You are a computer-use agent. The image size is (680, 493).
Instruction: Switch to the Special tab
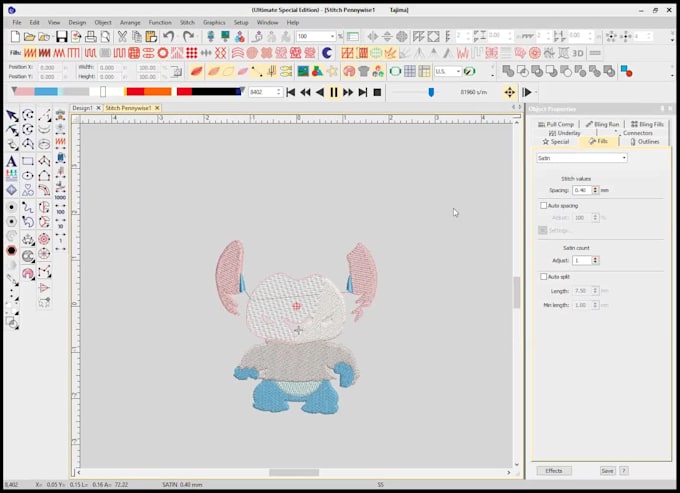[x=556, y=141]
